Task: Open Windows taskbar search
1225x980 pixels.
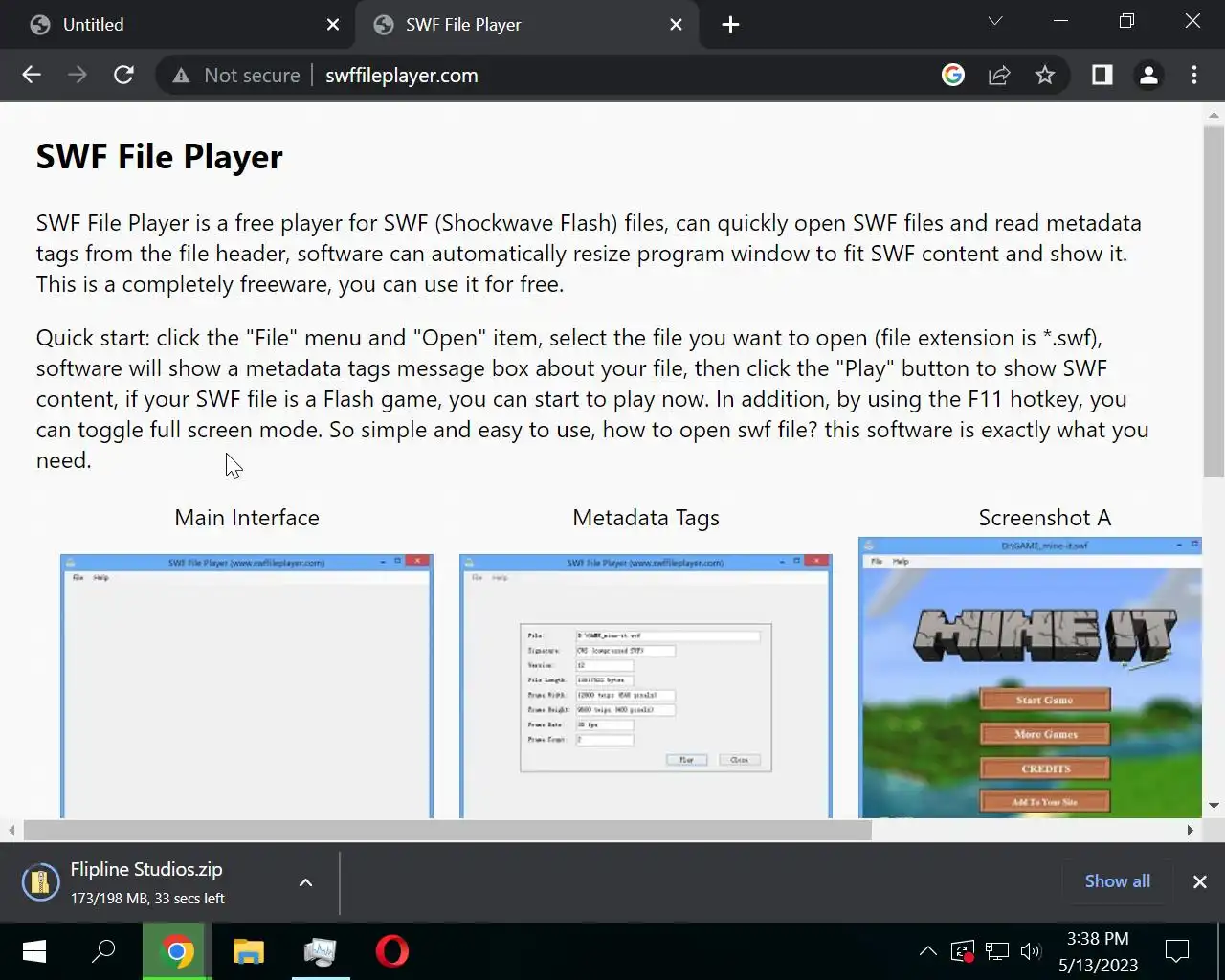Action: click(x=103, y=951)
